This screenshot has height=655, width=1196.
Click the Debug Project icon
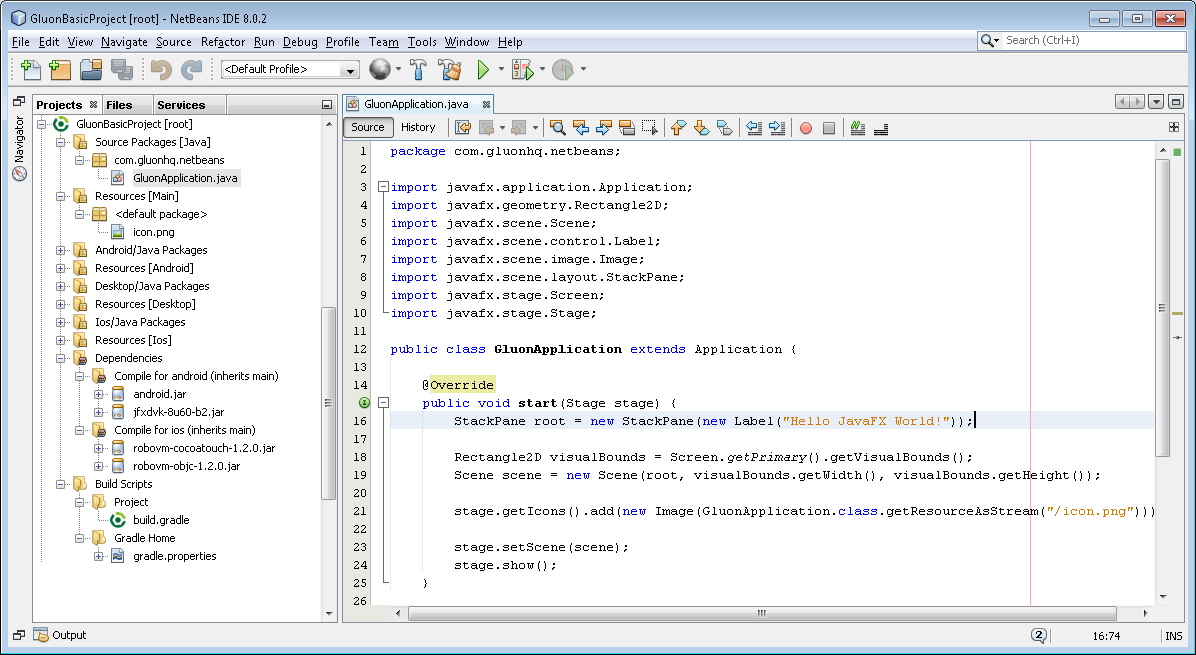click(x=523, y=69)
